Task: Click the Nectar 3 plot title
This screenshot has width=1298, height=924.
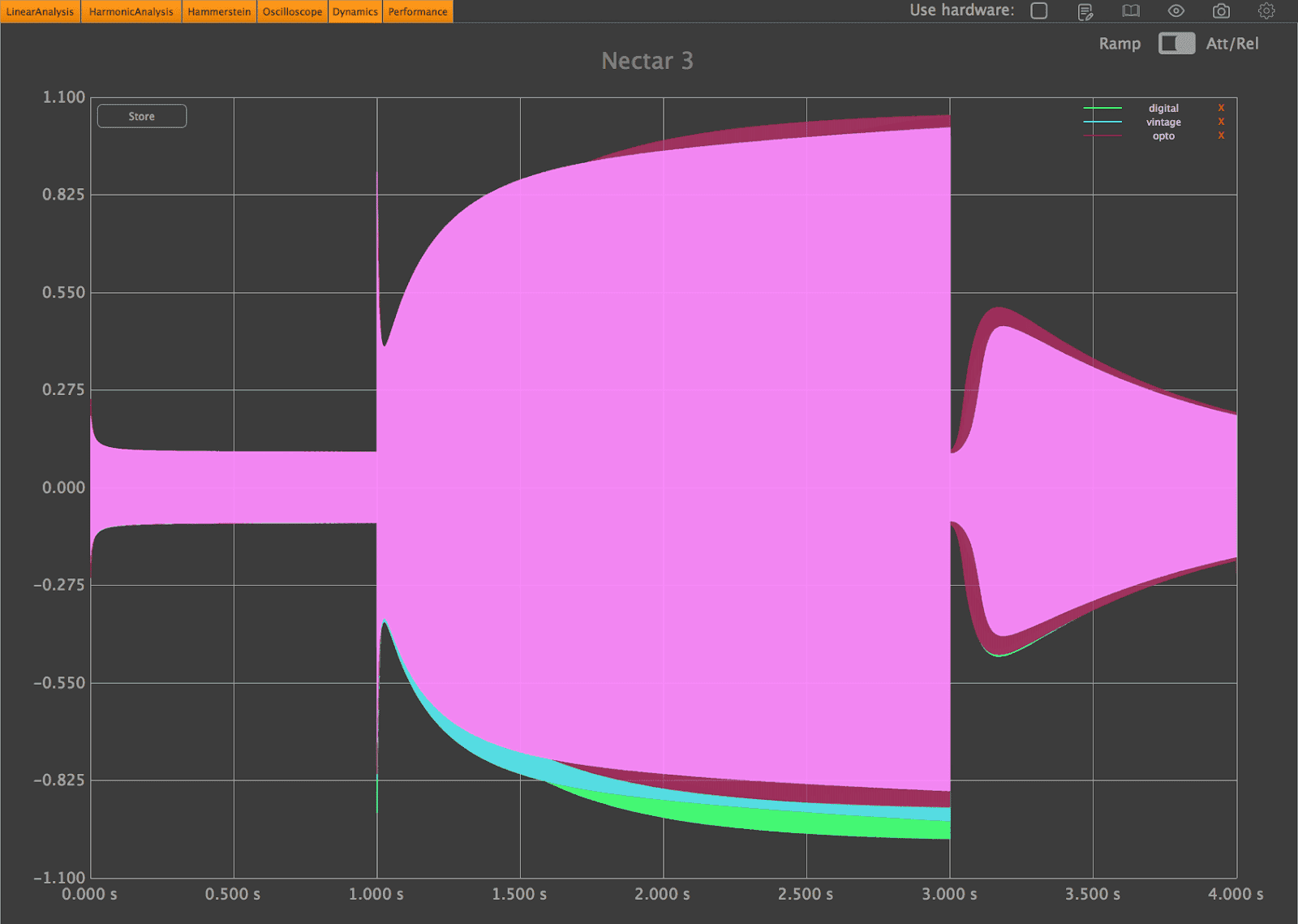Action: (647, 61)
